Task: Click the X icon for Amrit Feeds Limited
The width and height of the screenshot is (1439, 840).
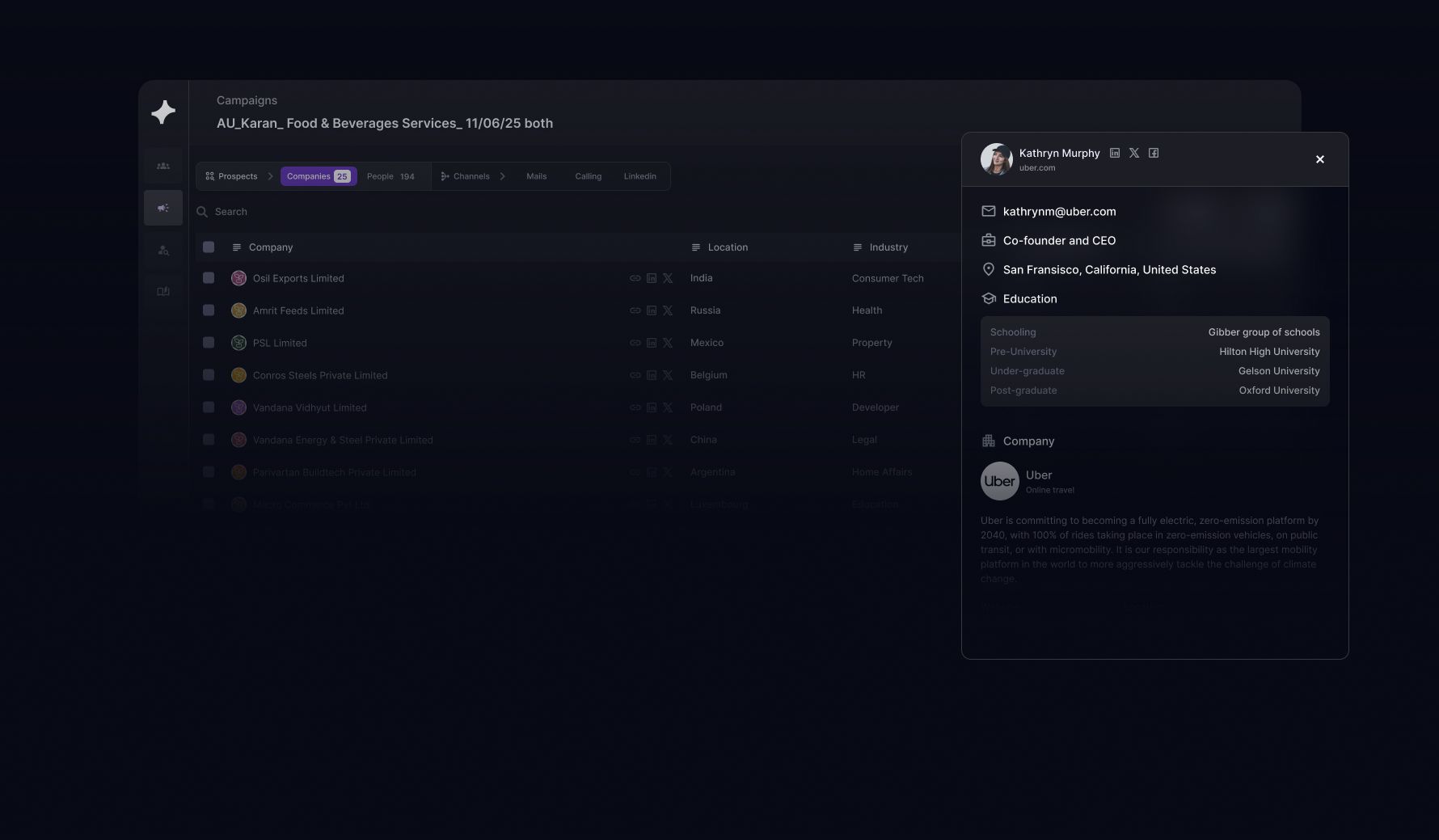Action: (x=668, y=310)
